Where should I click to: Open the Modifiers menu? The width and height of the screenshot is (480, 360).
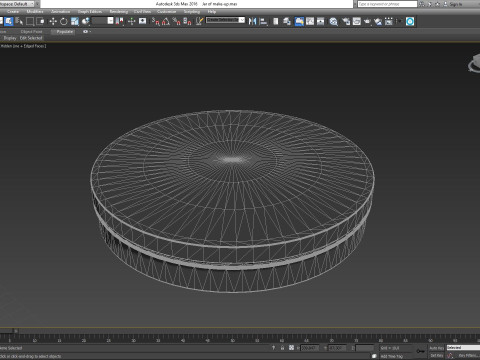click(x=35, y=12)
